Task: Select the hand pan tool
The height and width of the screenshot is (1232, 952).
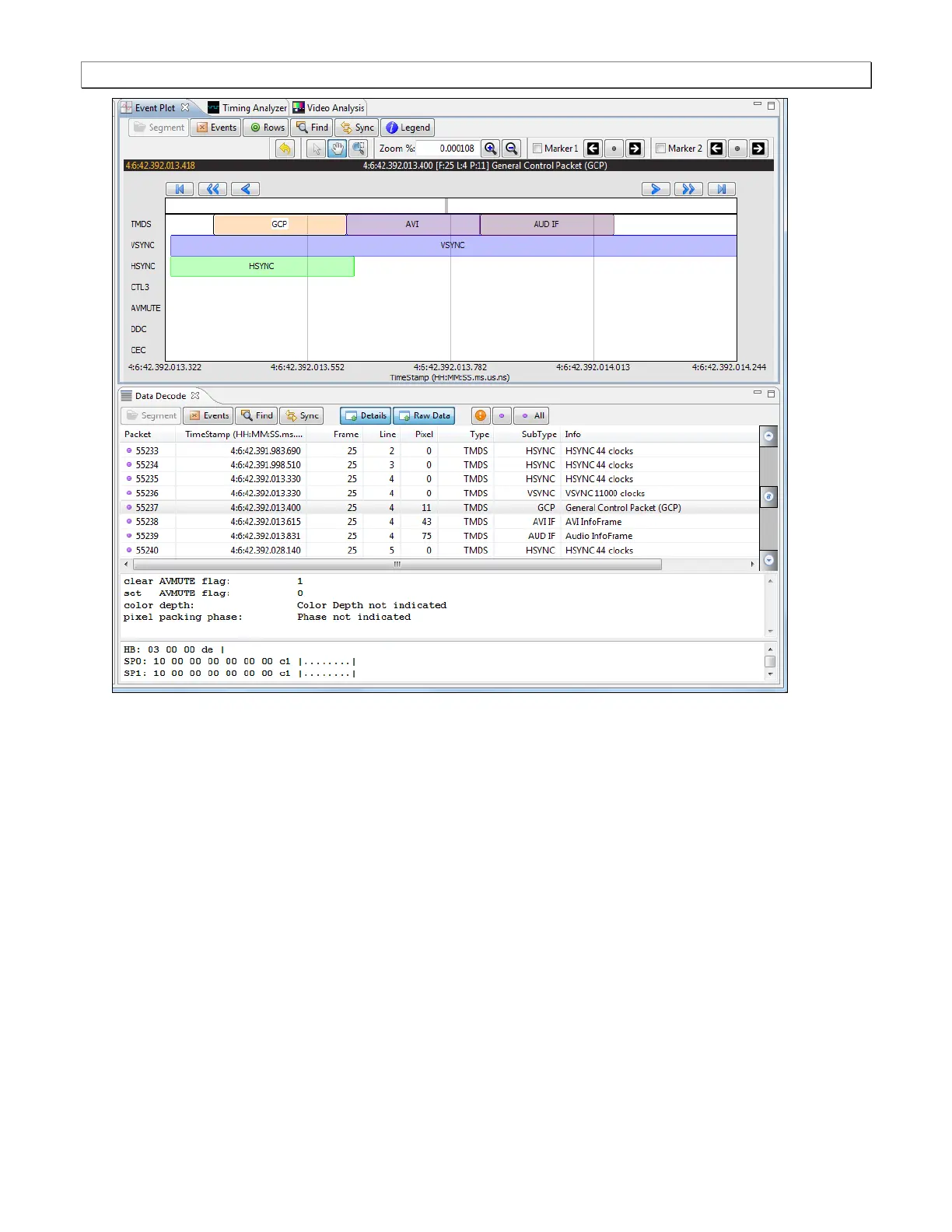Action: [x=337, y=149]
